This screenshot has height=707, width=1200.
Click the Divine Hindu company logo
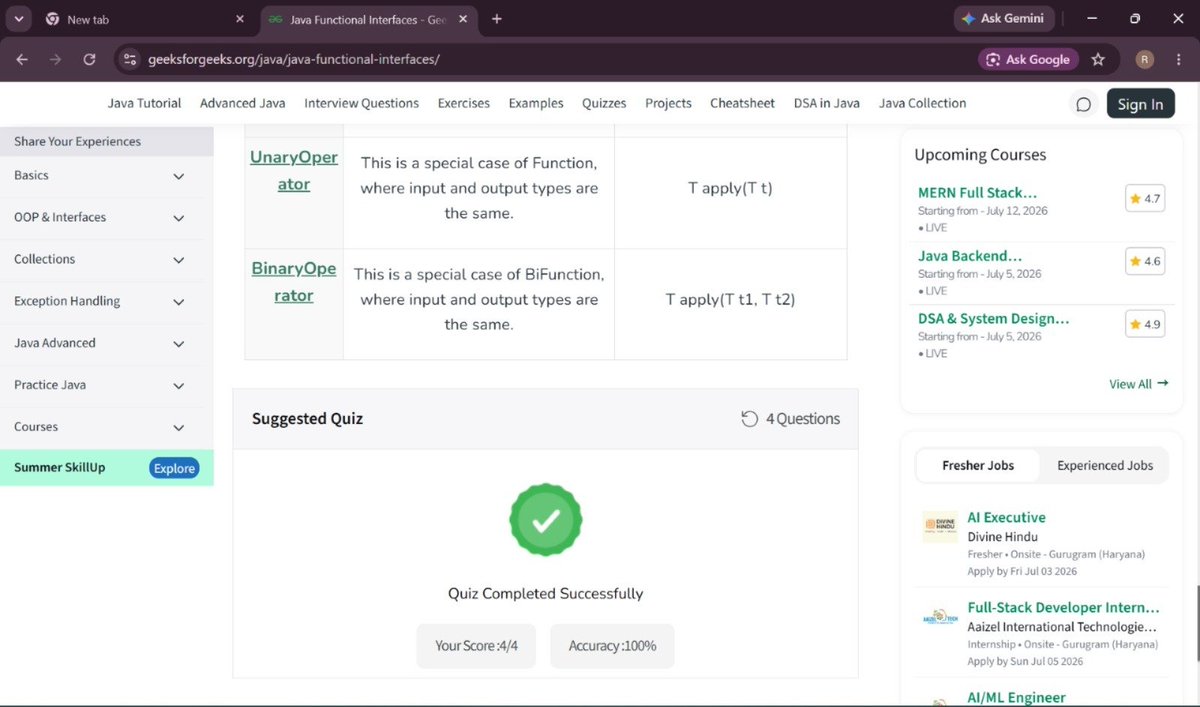[940, 527]
